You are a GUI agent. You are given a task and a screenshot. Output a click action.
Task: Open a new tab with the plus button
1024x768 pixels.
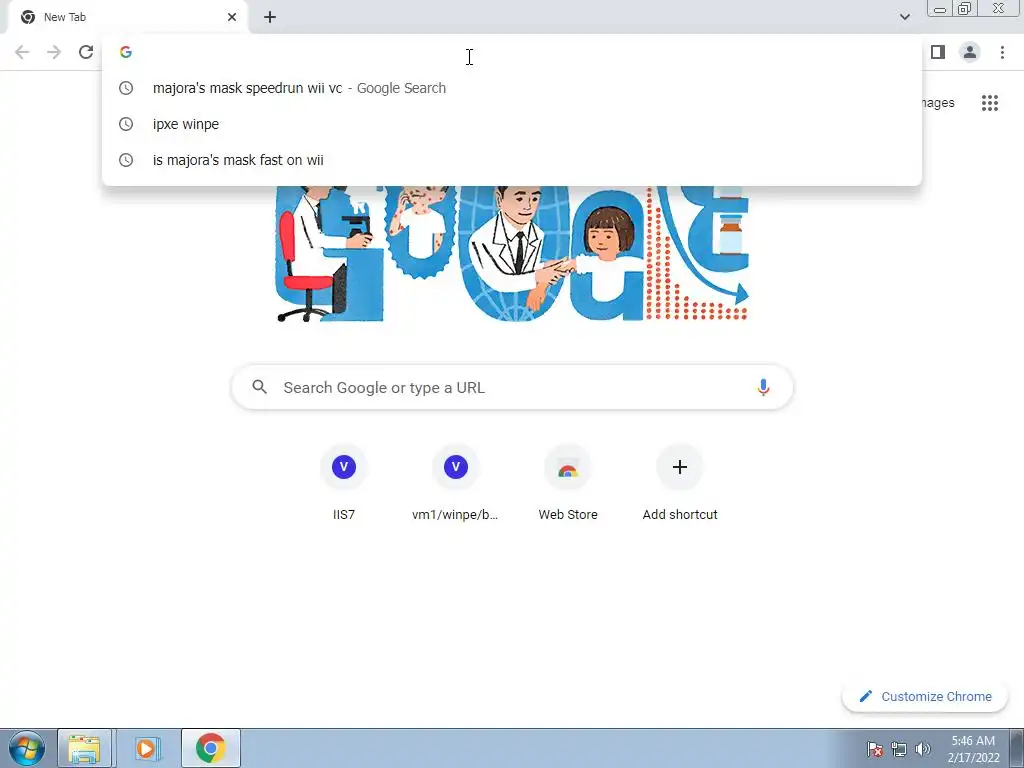pyautogui.click(x=270, y=17)
